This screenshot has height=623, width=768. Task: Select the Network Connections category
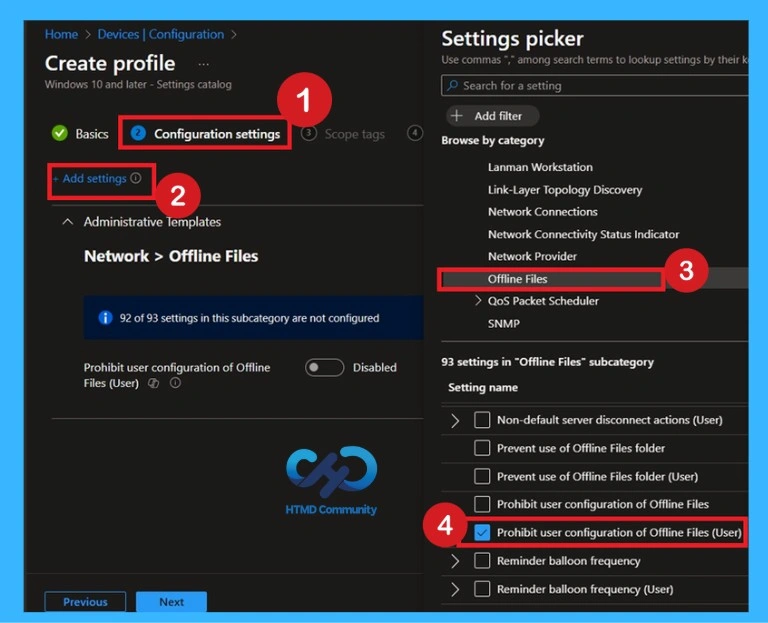point(543,212)
